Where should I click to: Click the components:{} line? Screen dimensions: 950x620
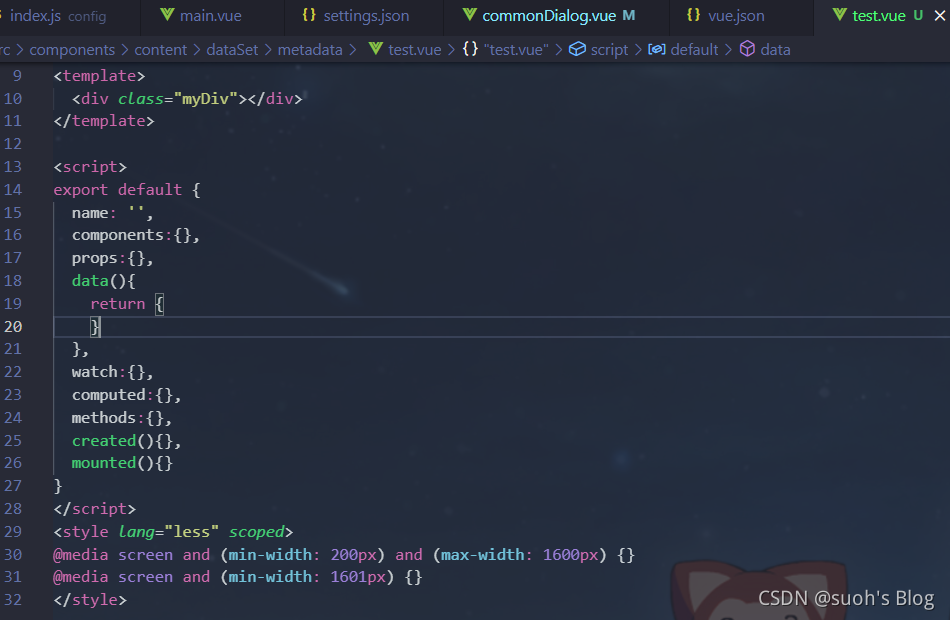[x=136, y=235]
